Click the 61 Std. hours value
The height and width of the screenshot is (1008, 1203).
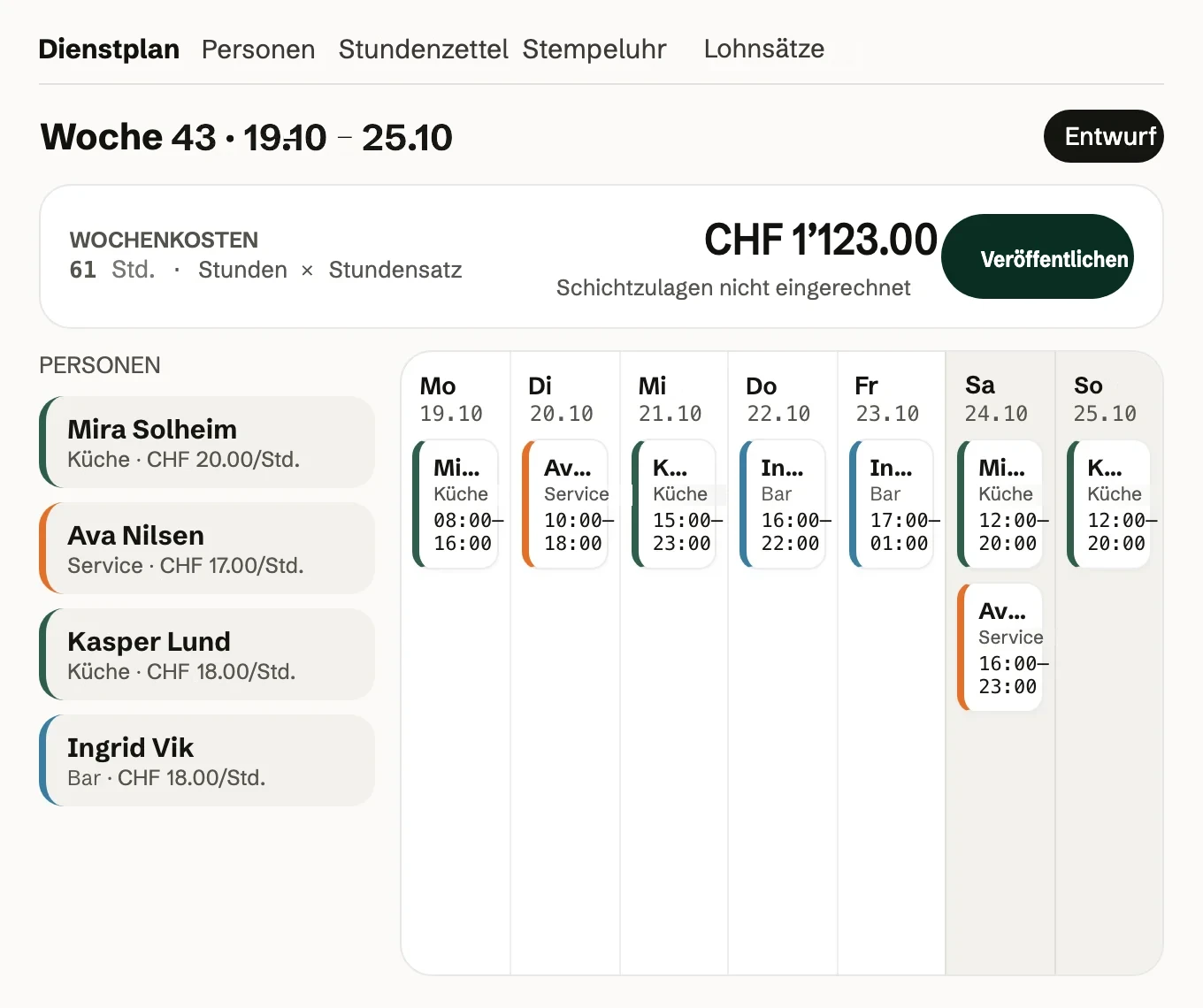112,270
